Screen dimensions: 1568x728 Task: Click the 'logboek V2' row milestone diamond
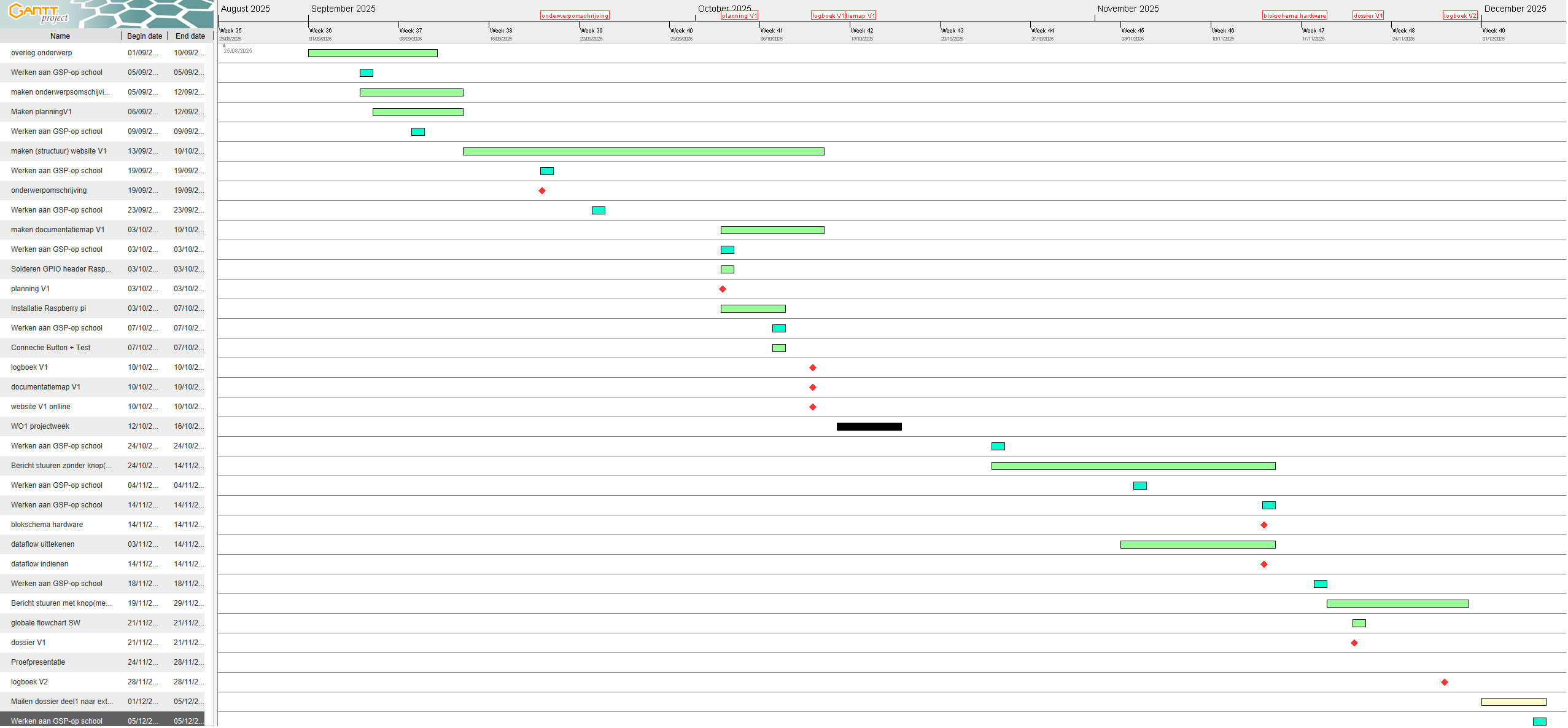[1445, 683]
